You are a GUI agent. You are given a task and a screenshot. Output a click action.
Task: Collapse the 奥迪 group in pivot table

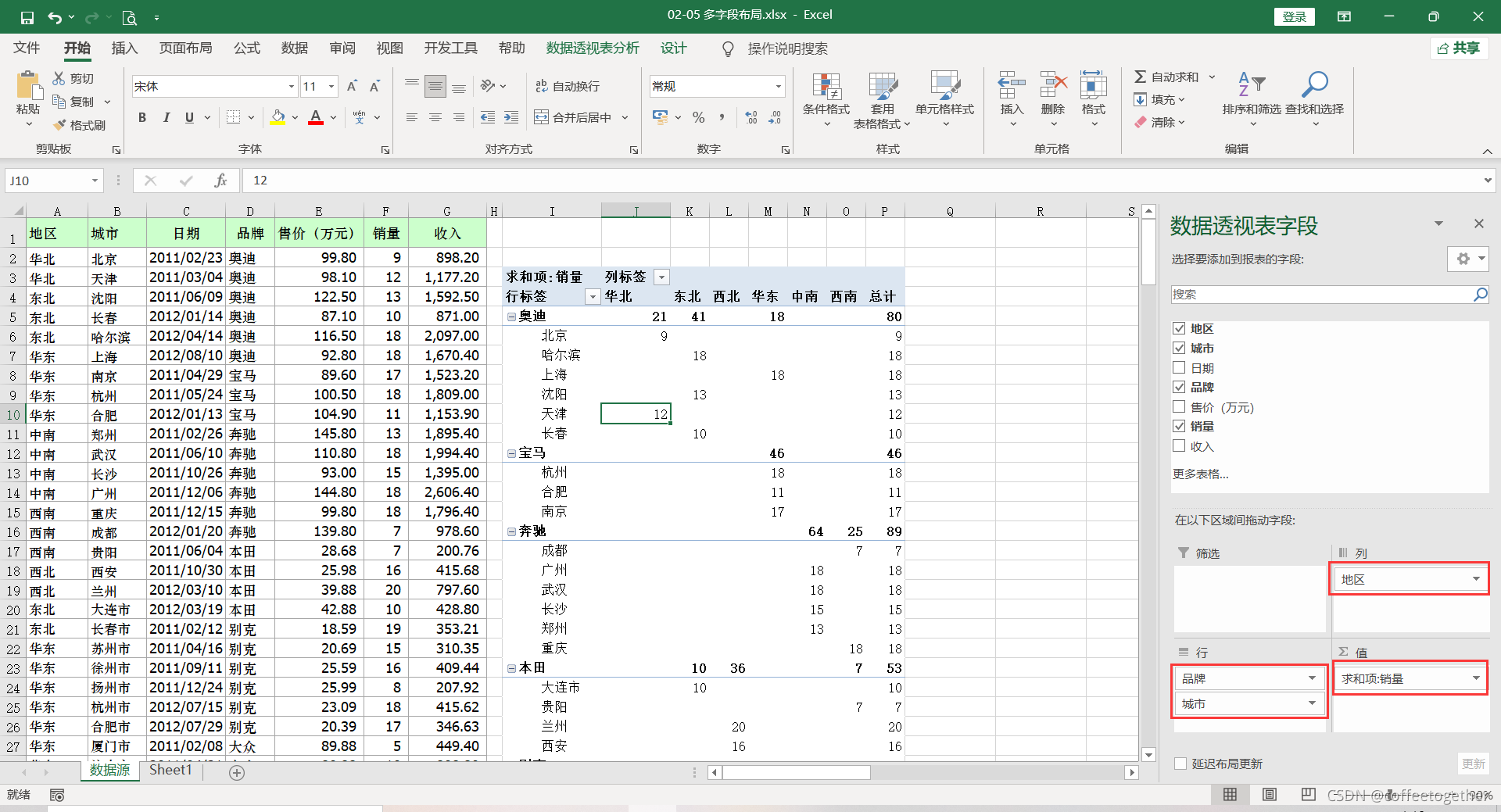(x=511, y=317)
